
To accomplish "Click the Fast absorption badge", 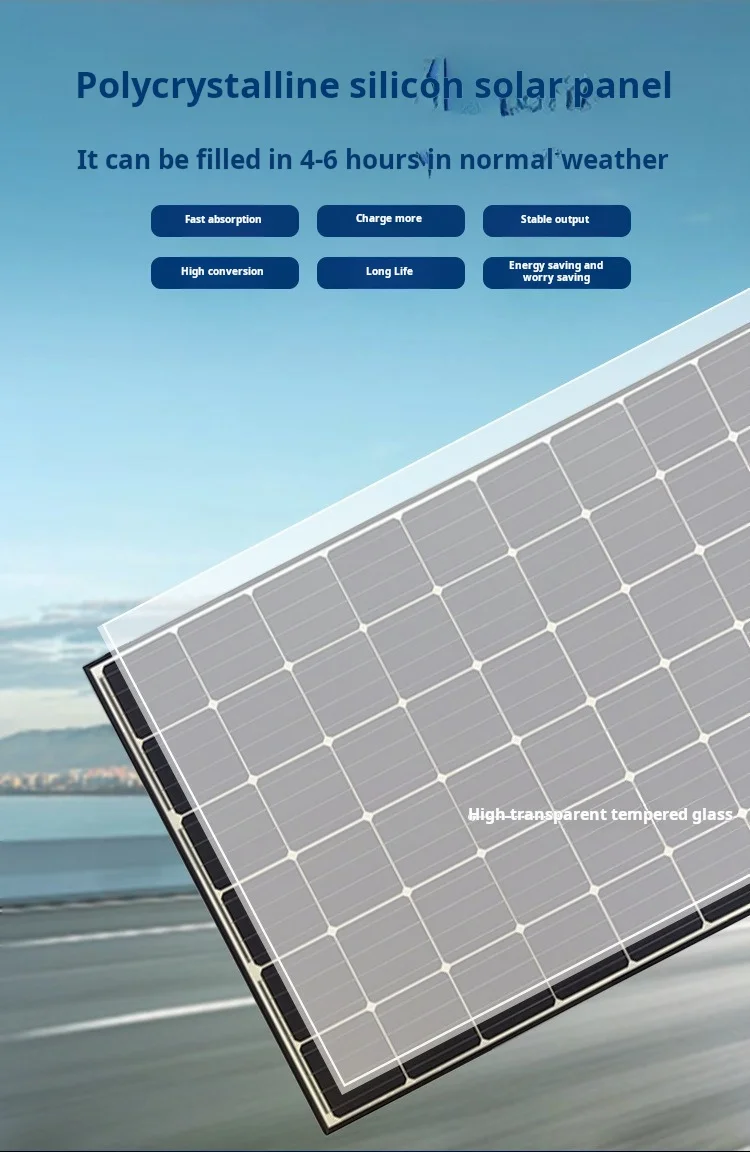I will point(225,220).
